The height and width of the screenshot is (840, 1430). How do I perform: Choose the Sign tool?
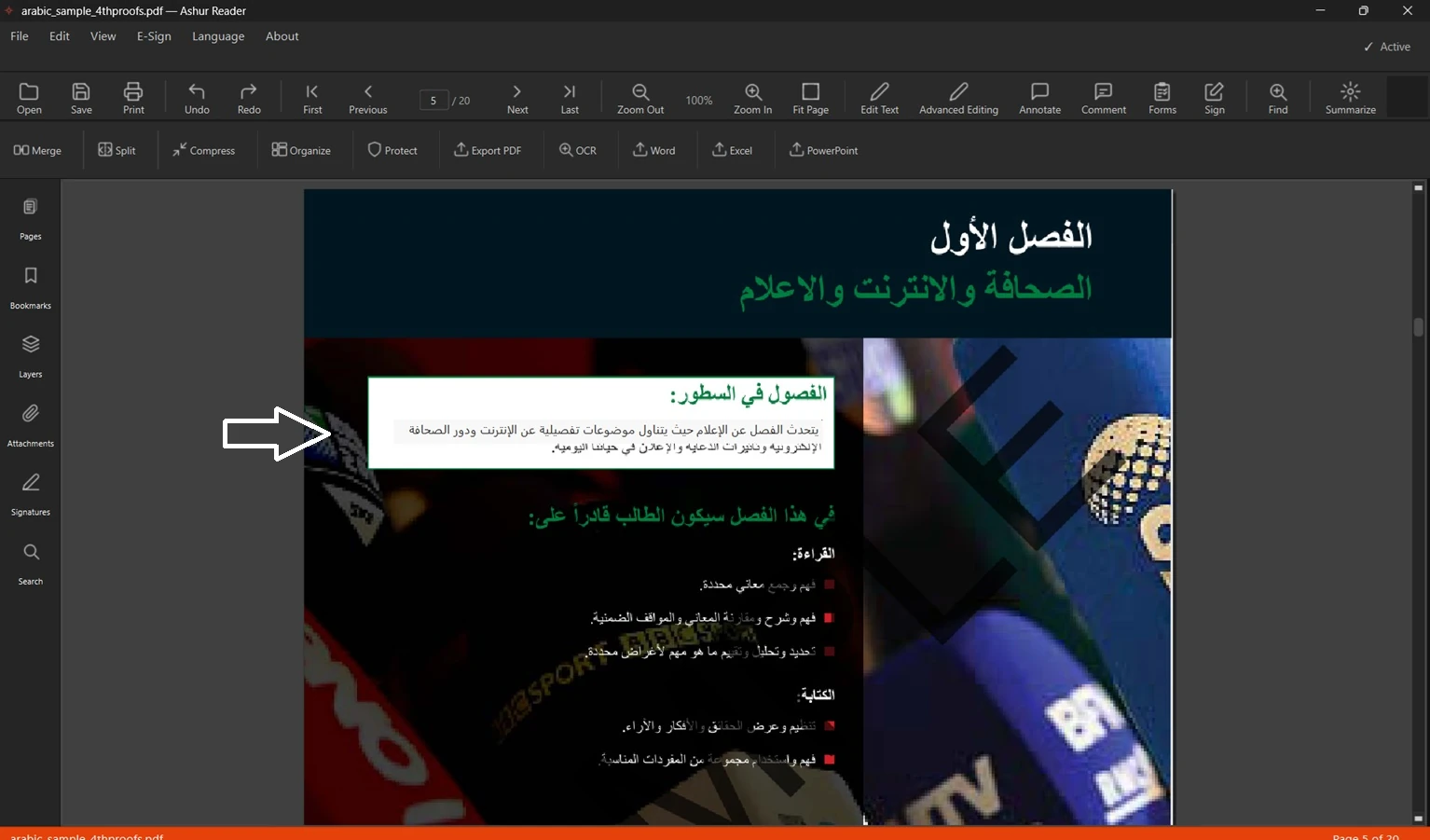click(1215, 98)
